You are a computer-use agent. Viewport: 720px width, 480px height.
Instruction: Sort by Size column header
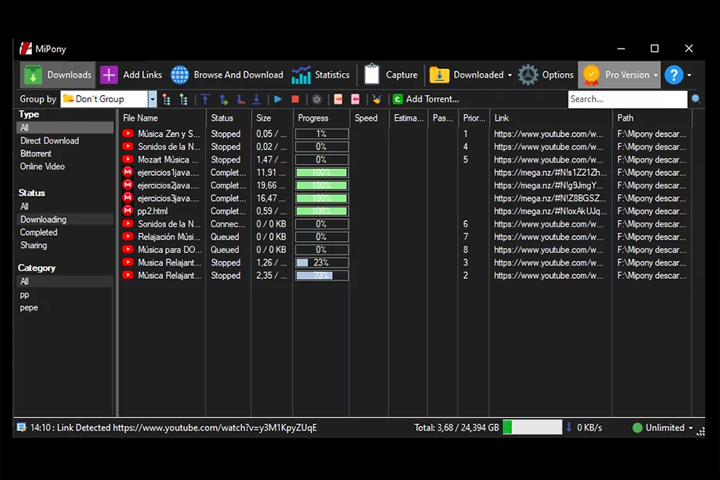pos(272,118)
